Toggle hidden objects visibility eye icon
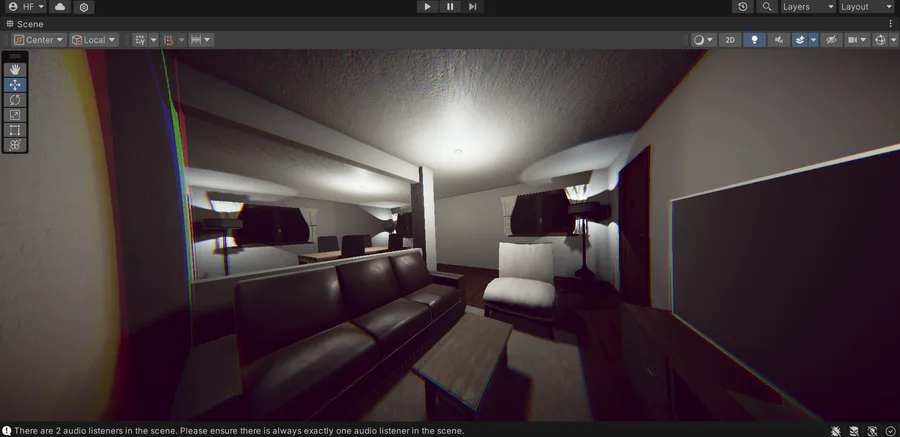This screenshot has width=900, height=437. click(x=831, y=40)
